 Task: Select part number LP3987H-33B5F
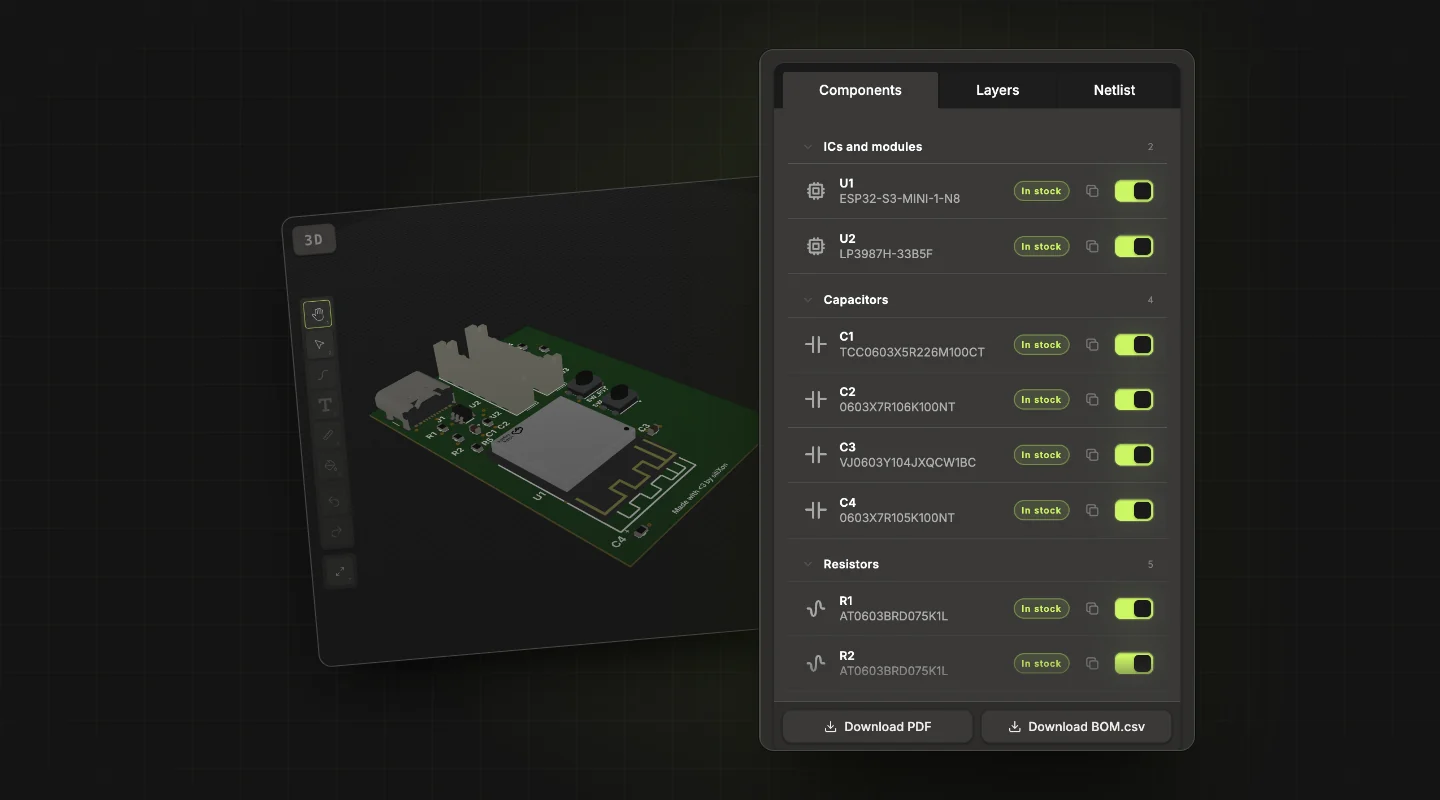886,254
